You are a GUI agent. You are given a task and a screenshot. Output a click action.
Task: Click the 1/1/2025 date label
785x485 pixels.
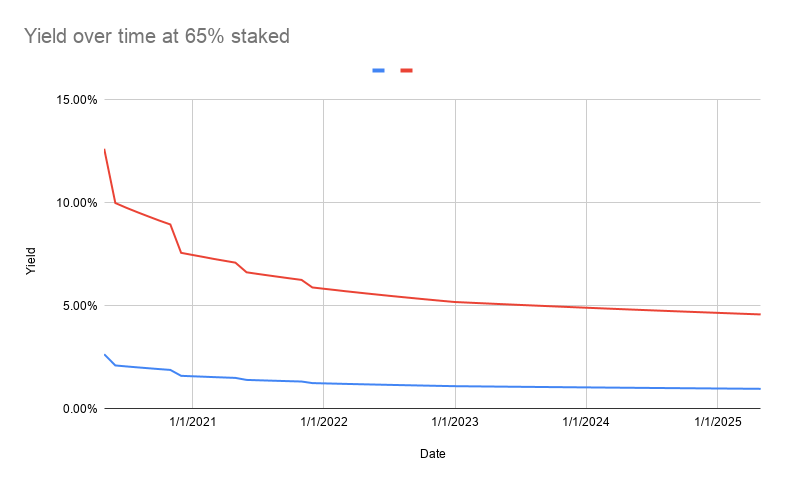pyautogui.click(x=717, y=422)
